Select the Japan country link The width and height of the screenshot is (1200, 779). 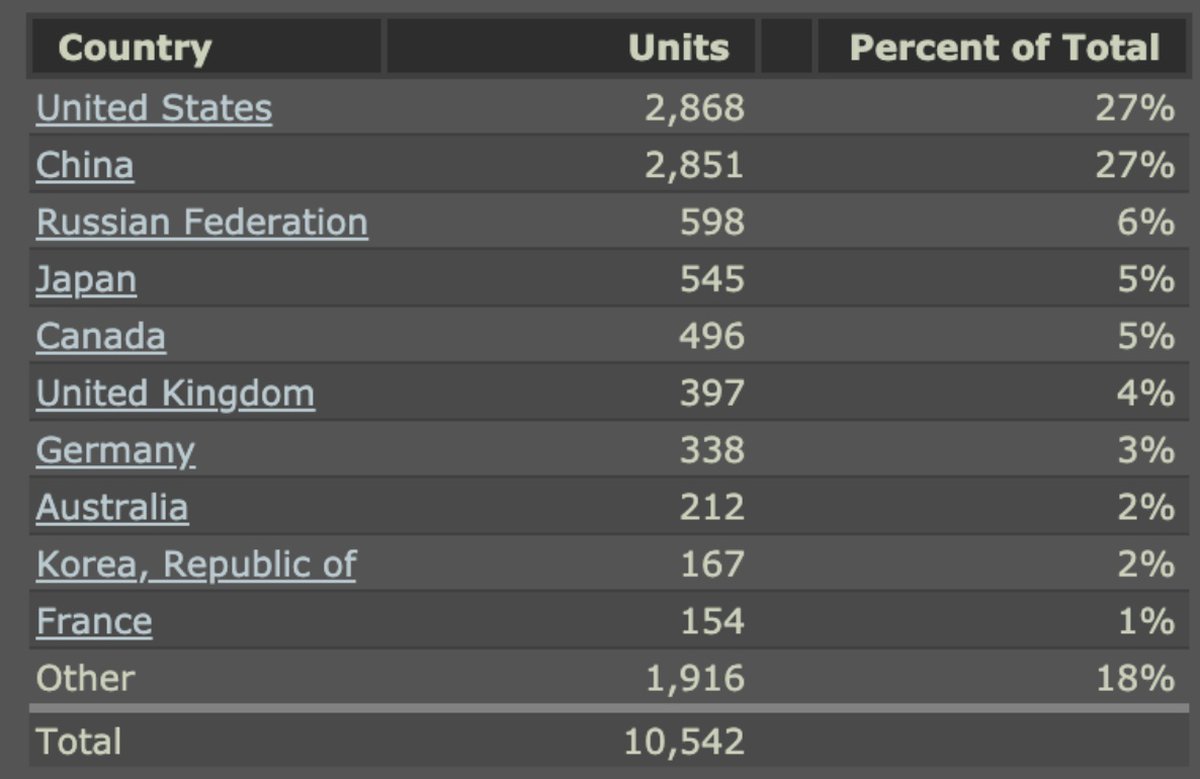[x=86, y=279]
